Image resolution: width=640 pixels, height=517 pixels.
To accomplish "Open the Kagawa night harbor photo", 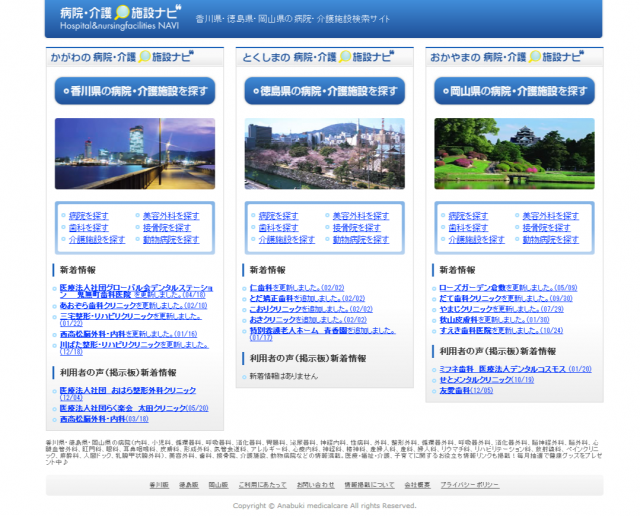I will (x=134, y=154).
